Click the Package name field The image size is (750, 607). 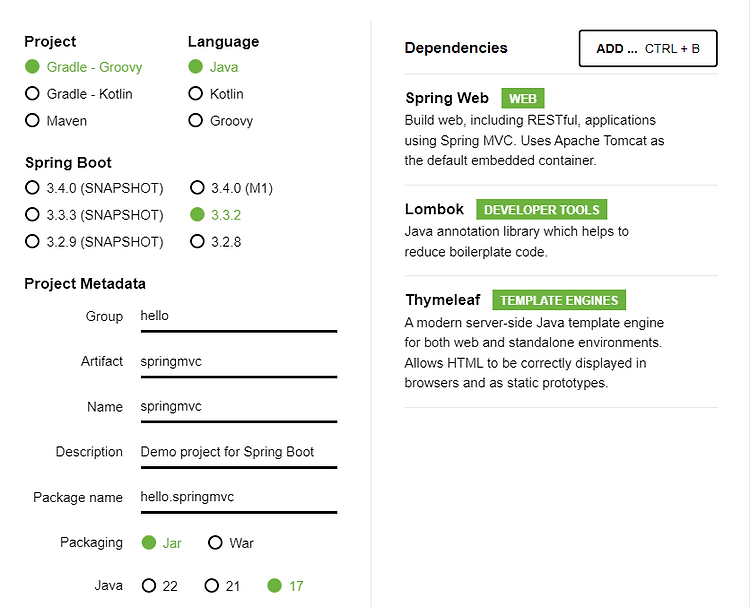[x=238, y=497]
